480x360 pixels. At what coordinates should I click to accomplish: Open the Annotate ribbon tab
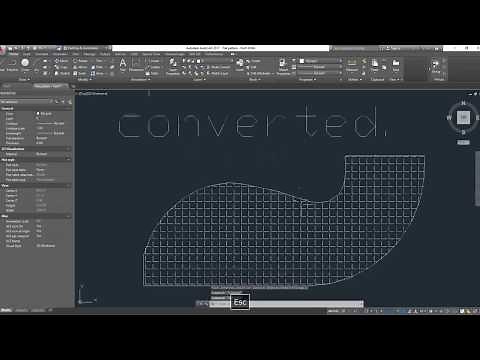click(x=42, y=54)
